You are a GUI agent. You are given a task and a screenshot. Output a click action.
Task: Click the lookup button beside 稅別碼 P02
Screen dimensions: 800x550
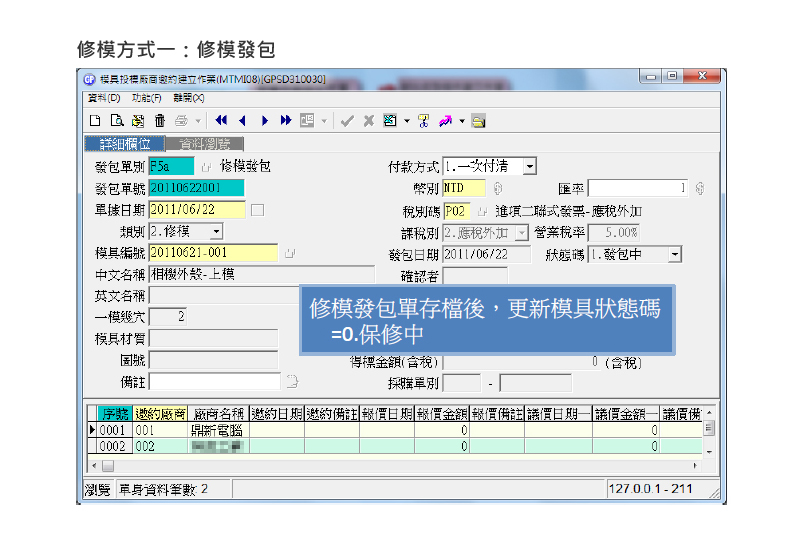pos(481,211)
